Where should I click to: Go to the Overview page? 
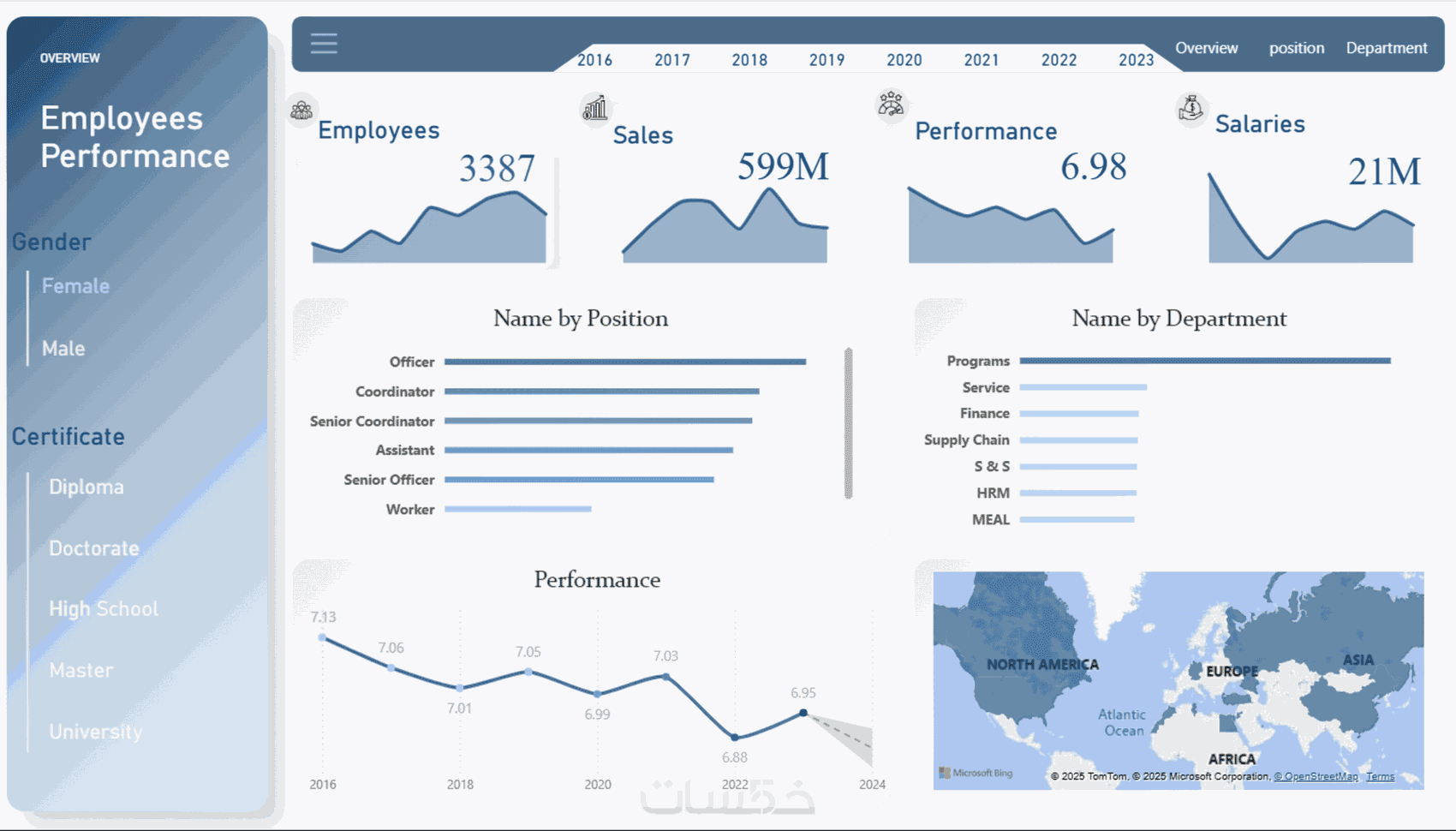[1207, 48]
